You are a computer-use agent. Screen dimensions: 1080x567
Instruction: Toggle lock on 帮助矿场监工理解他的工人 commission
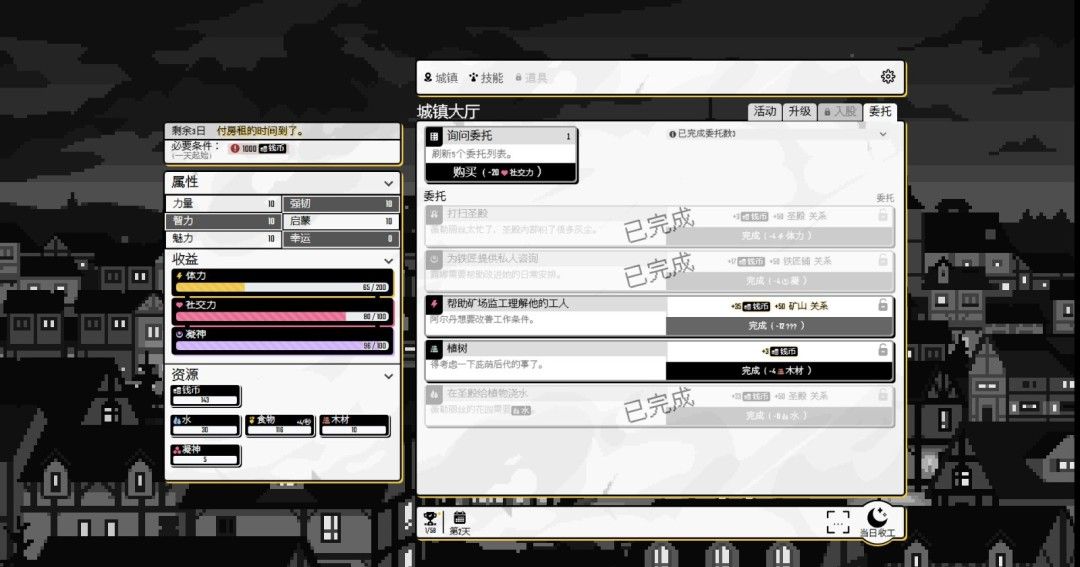click(882, 305)
